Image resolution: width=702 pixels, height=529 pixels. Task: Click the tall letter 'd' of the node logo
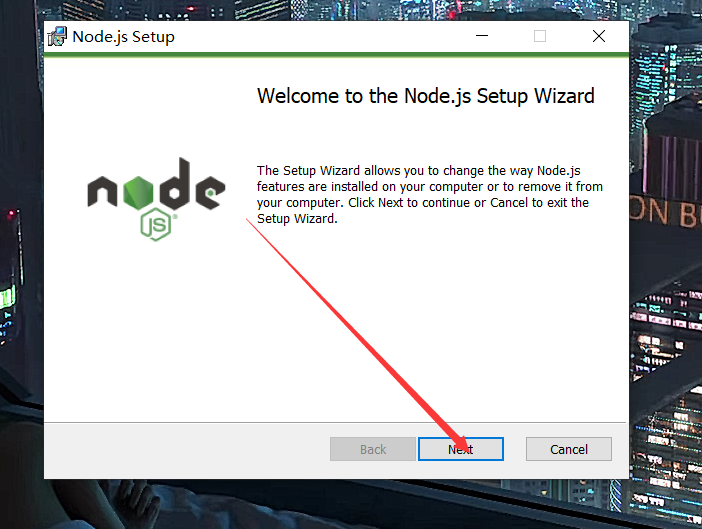pos(174,183)
